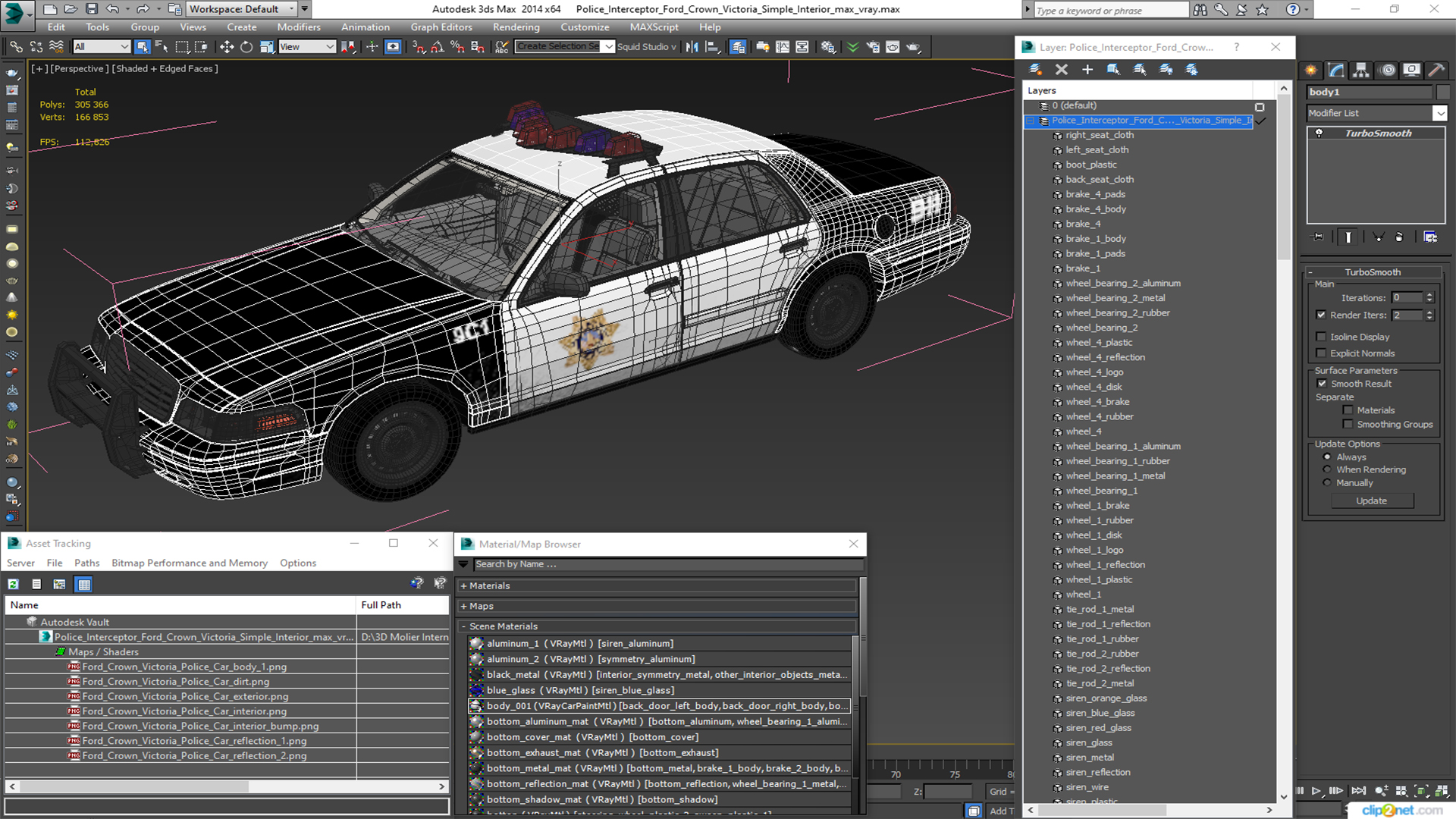The image size is (1456, 819).
Task: Toggle the Angle Snap icon
Action: coord(438,47)
